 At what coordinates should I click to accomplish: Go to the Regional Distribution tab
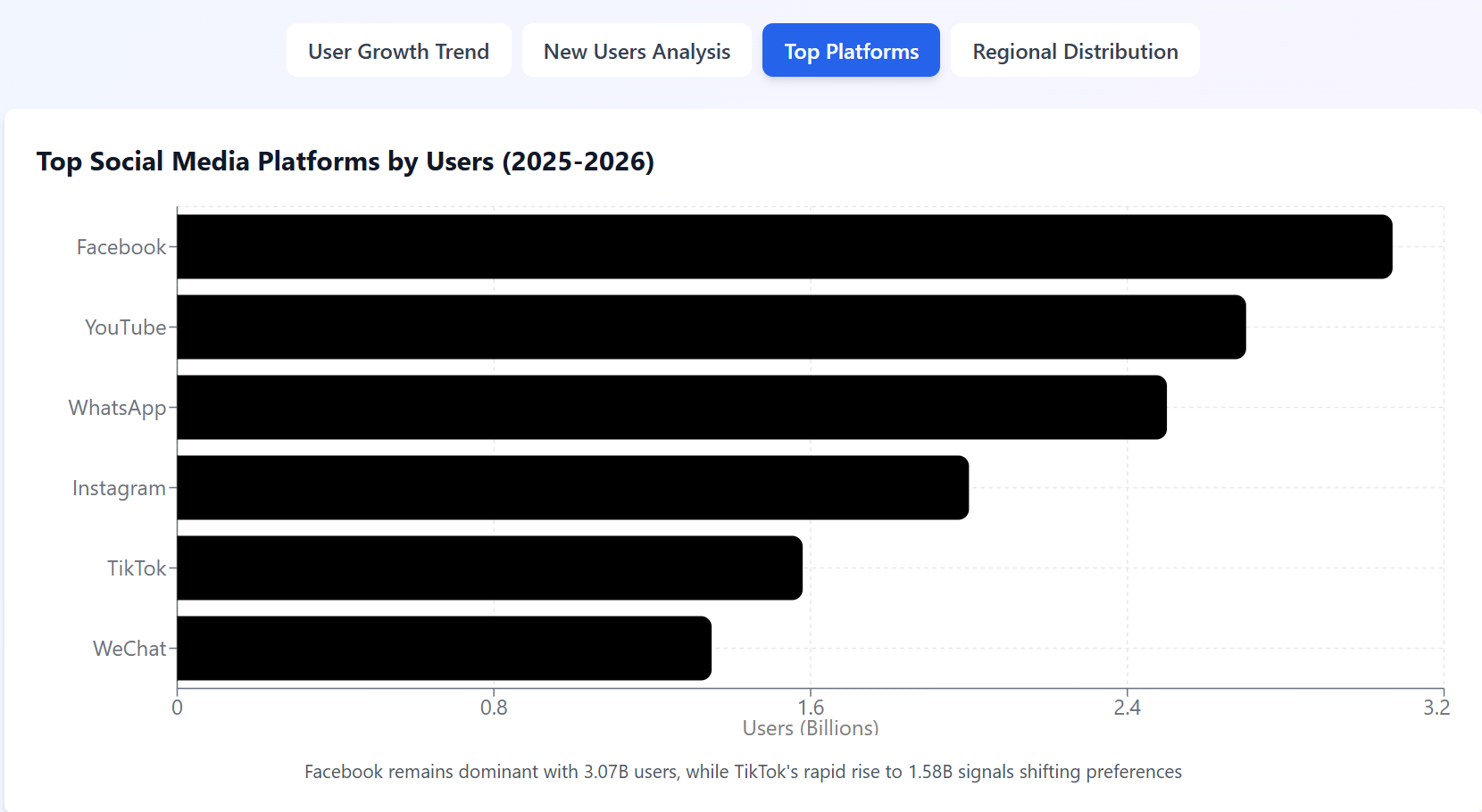1075,51
